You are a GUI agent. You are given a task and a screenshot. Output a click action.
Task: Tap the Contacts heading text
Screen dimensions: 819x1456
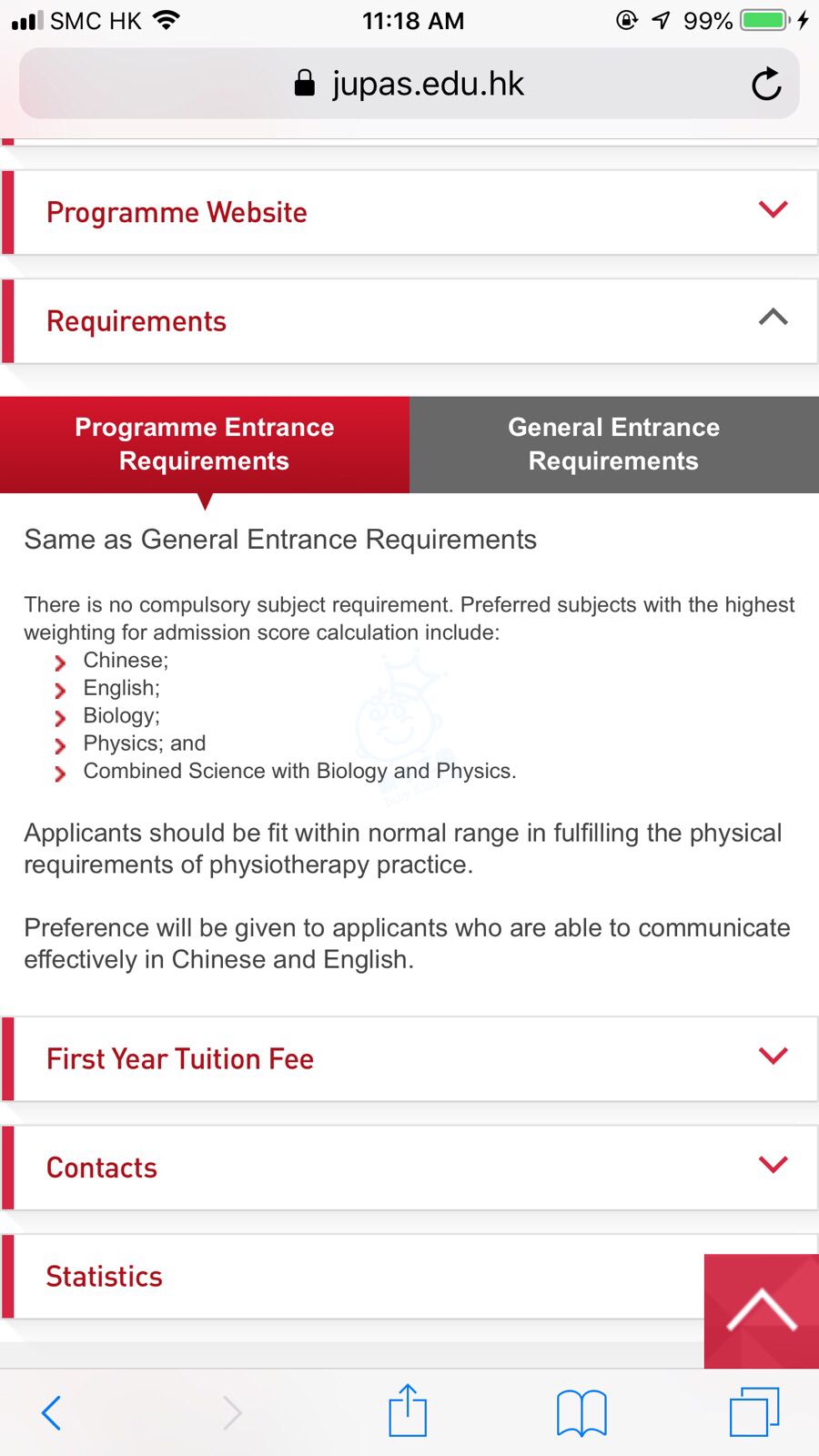point(102,1168)
